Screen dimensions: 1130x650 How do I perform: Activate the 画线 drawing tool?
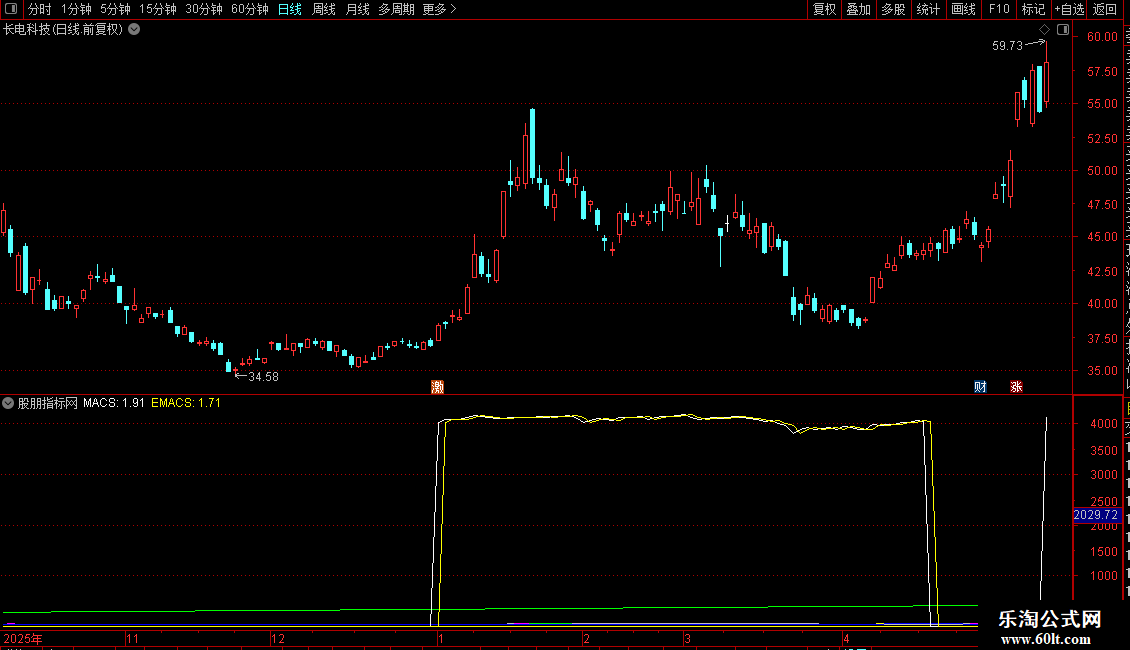pos(964,9)
